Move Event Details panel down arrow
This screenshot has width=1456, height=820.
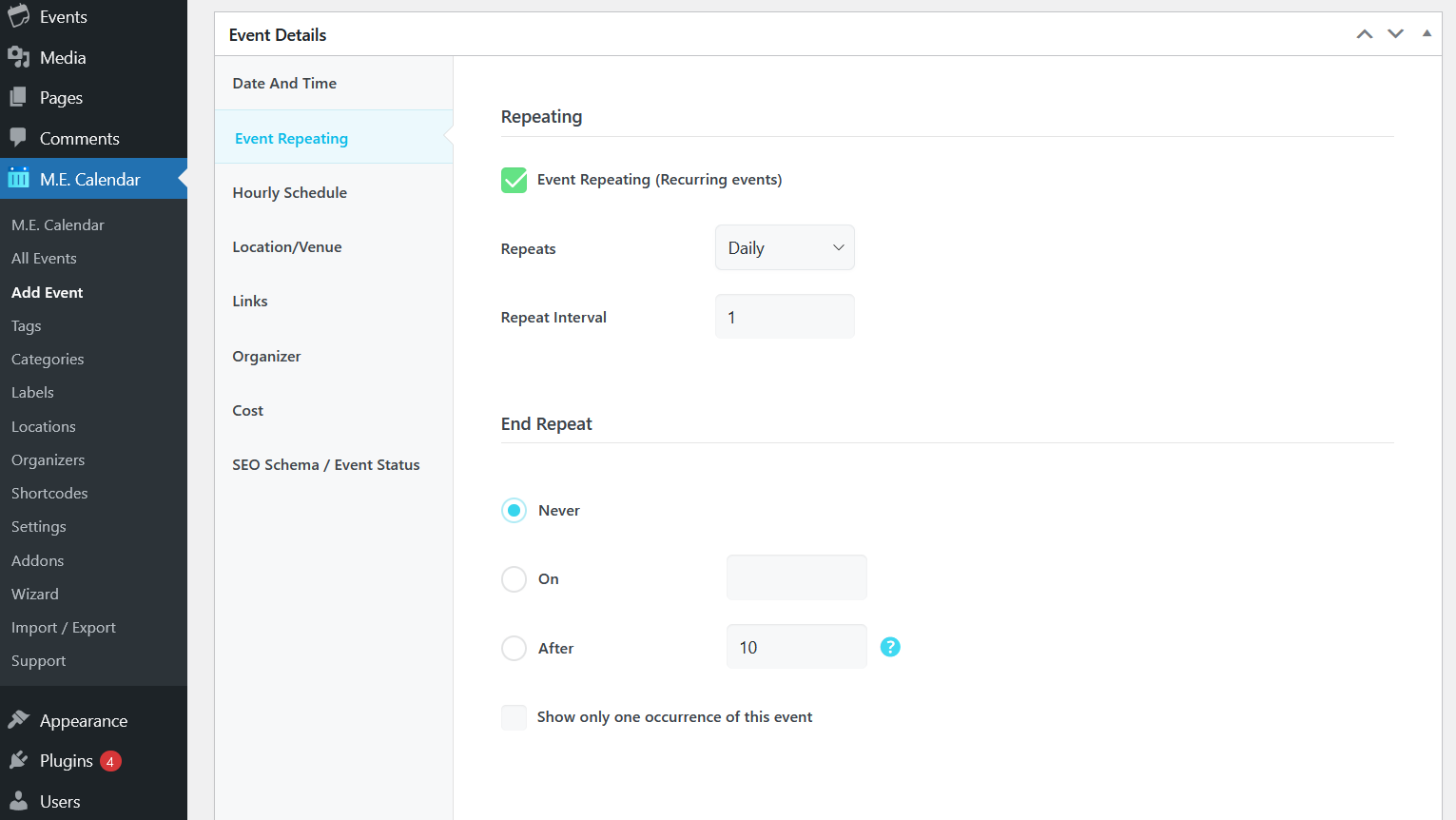(1395, 34)
